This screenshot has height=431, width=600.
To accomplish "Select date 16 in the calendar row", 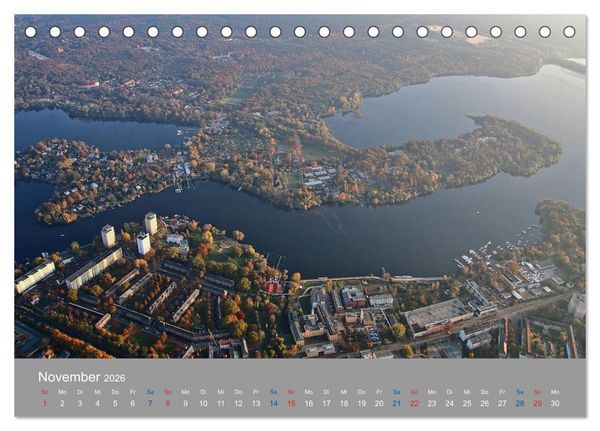I will 309,403.
